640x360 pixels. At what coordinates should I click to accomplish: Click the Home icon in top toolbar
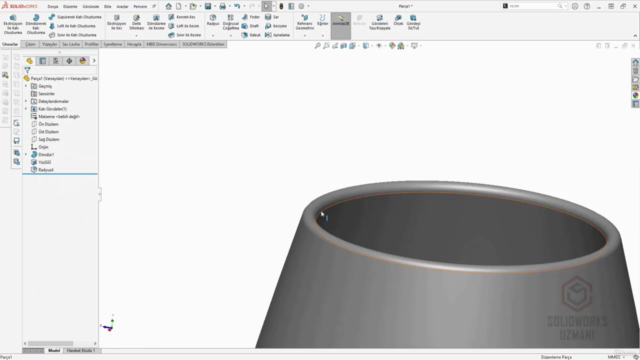click(x=169, y=6)
